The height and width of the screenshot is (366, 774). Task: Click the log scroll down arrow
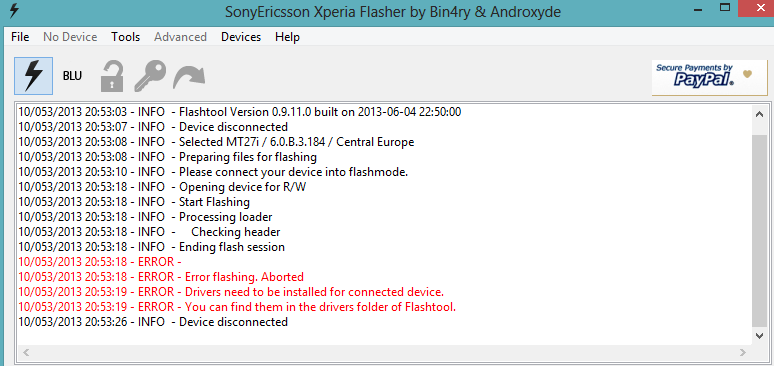coord(760,336)
